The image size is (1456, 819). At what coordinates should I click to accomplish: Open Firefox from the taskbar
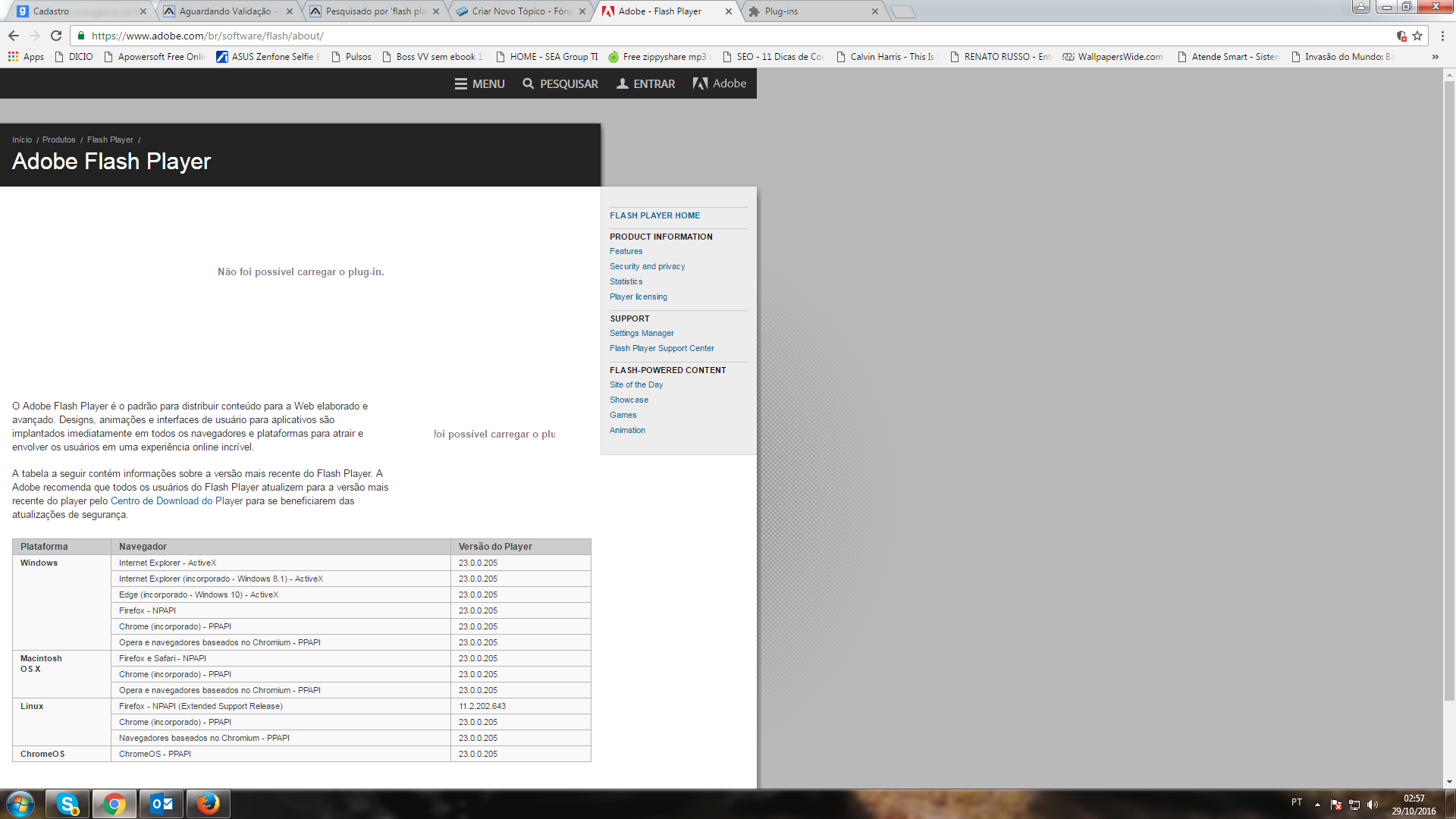click(209, 804)
